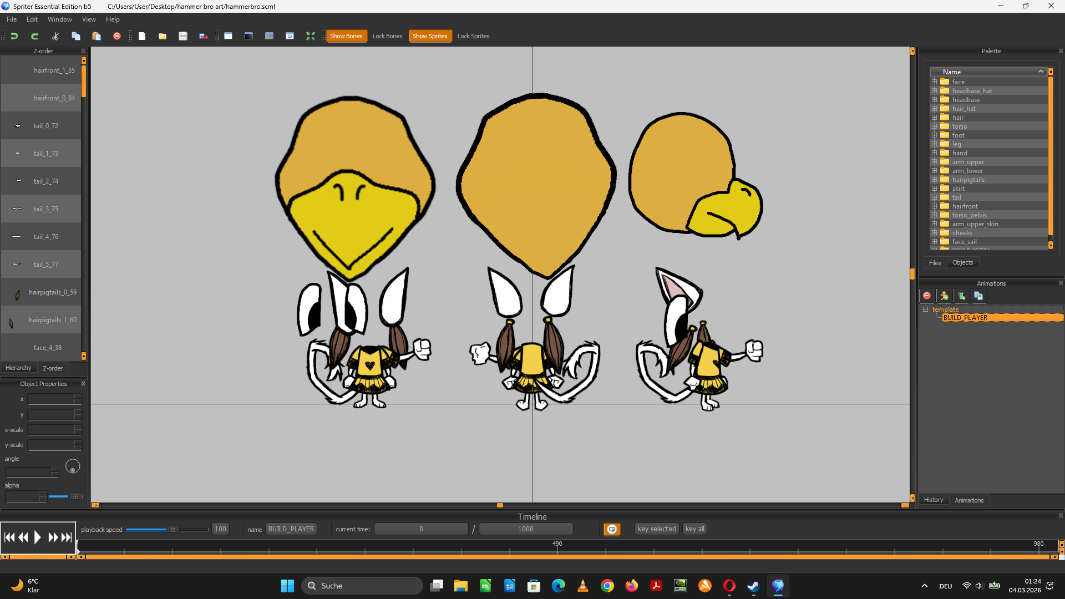This screenshot has width=1065, height=599.
Task: Expand the hair folder
Action: coord(934,117)
